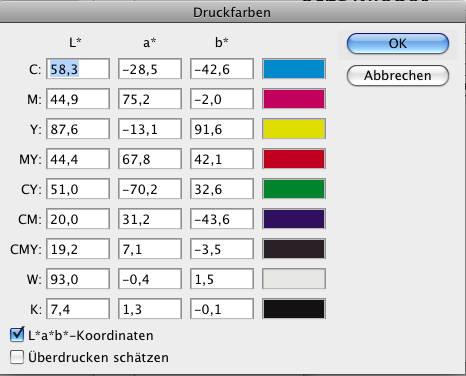Open the white (W) color swatch

click(x=294, y=279)
